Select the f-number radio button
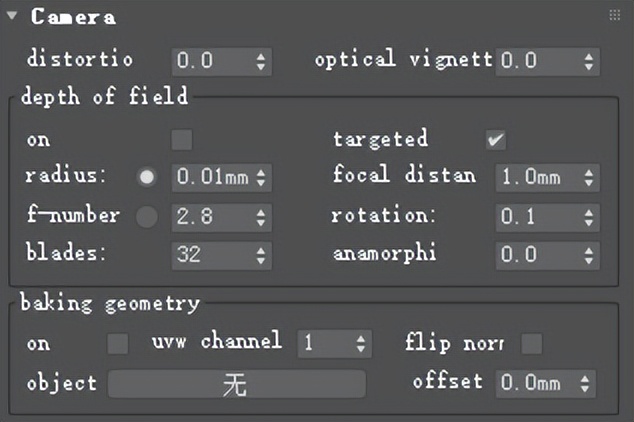This screenshot has height=422, width=634. (x=148, y=216)
